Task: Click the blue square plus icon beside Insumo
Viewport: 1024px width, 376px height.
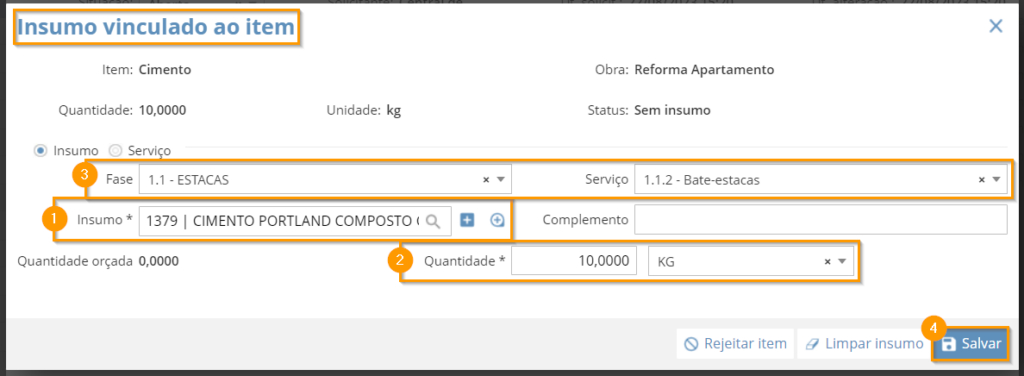Action: click(467, 220)
